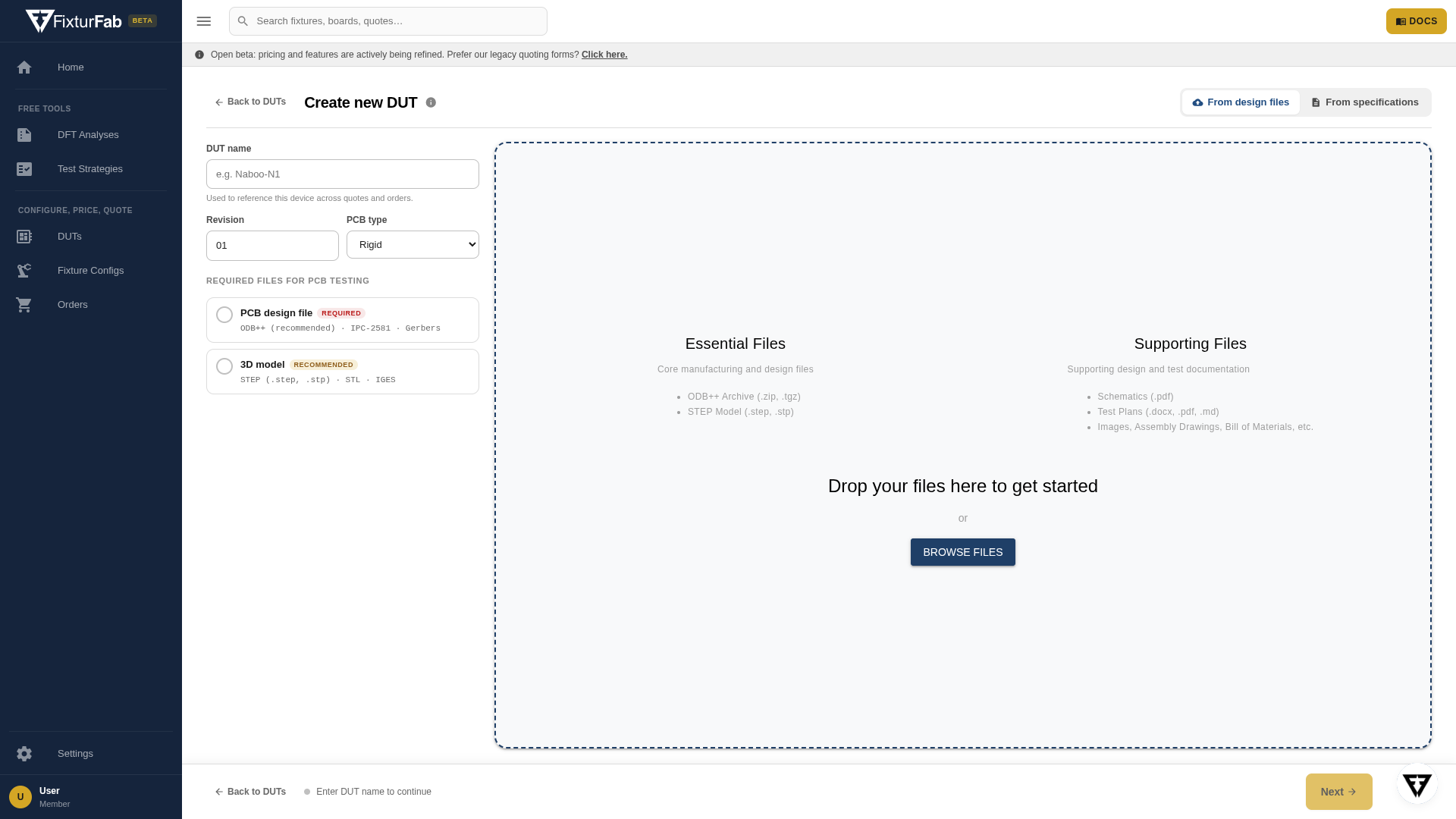The image size is (1456, 819).
Task: Click the Supporting Files heading
Action: [x=1190, y=344]
